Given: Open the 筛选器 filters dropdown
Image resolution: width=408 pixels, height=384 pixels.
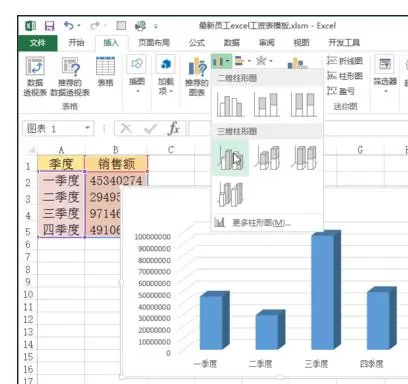Looking at the screenshot, I should [x=385, y=74].
